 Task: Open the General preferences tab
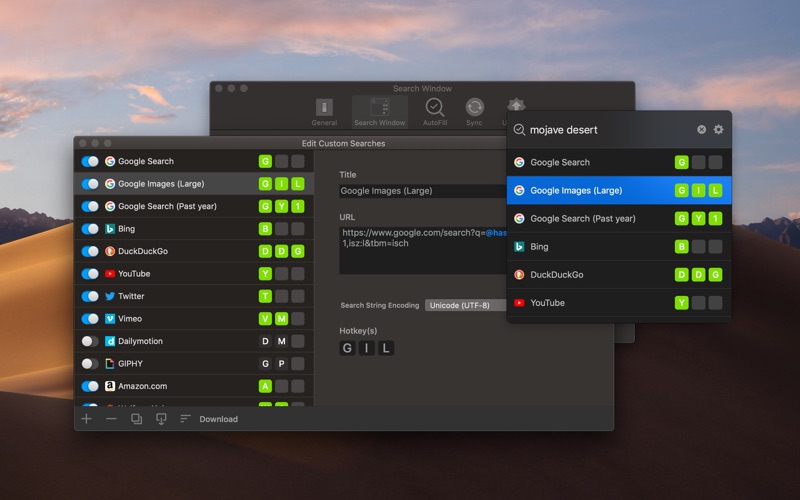324,112
